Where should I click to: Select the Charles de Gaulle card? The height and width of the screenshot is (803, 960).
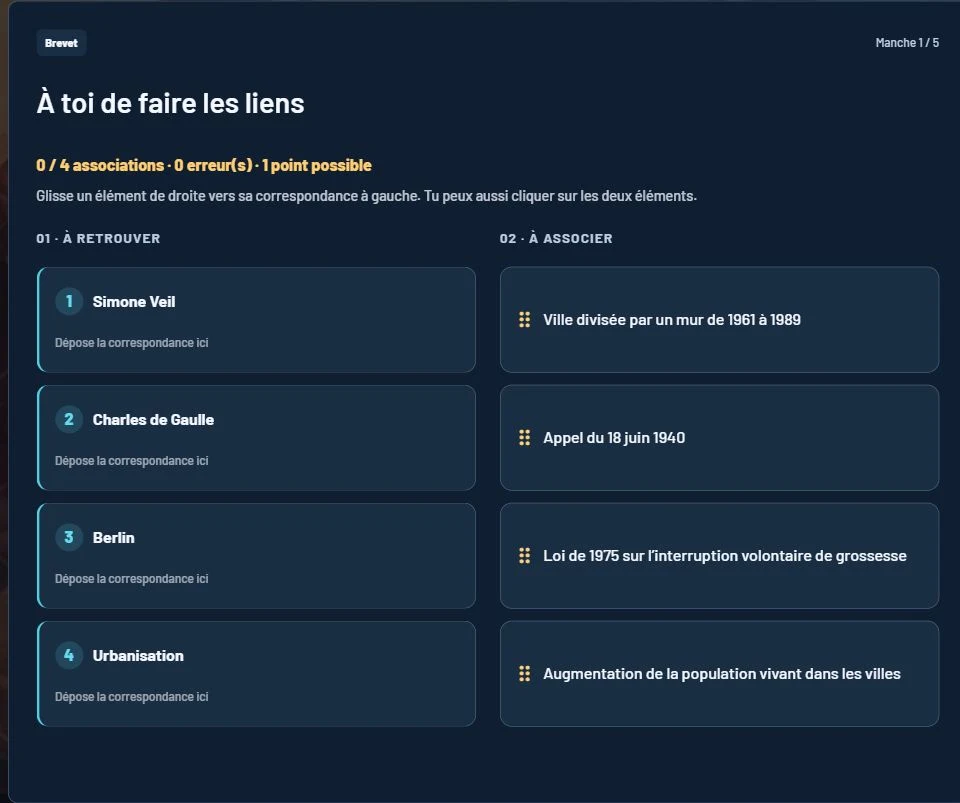coord(257,438)
